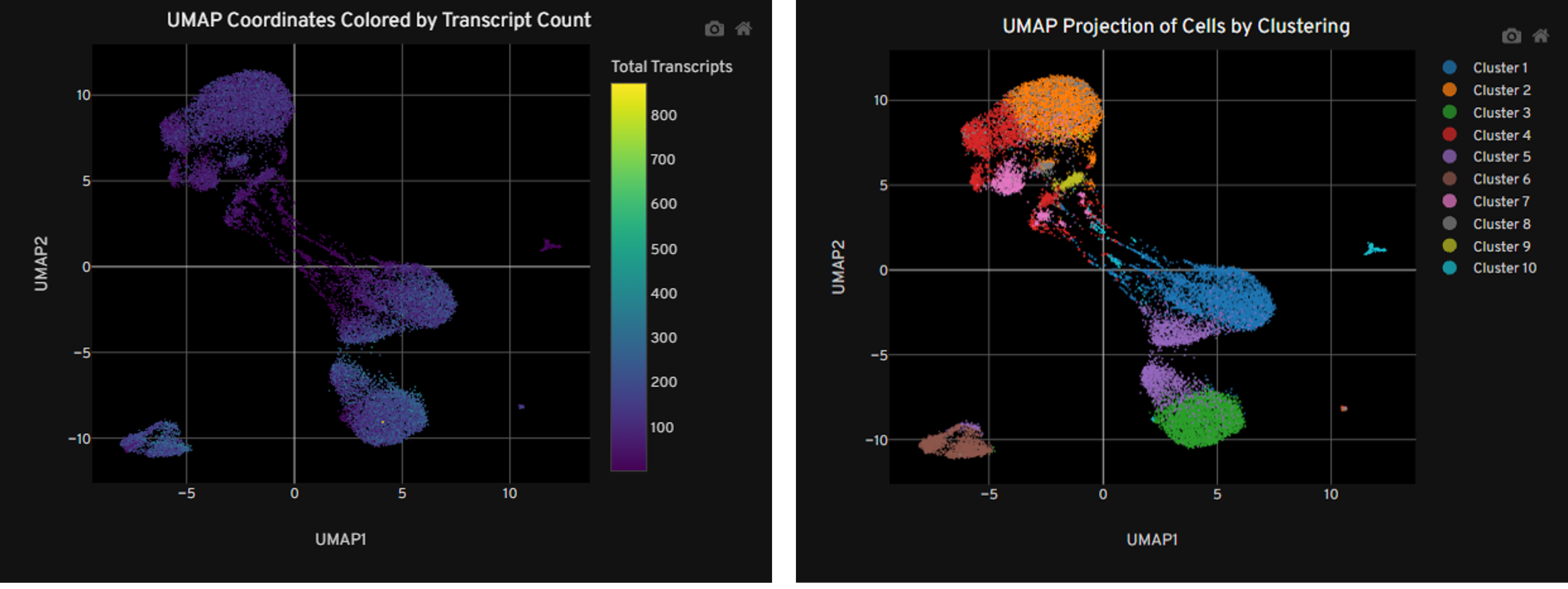Toggle Cluster 8 visibility in legend
Screen dimensions: 1568x589
(1501, 224)
